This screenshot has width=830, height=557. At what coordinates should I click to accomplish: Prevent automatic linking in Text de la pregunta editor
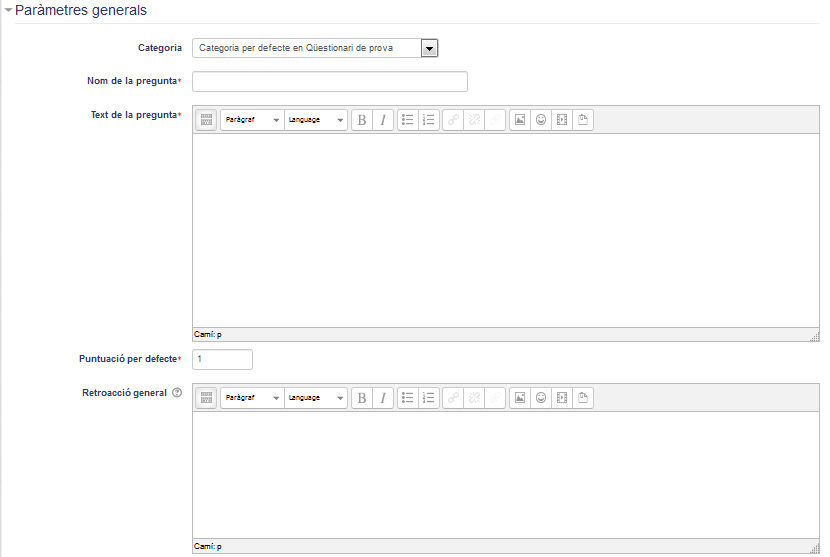495,120
